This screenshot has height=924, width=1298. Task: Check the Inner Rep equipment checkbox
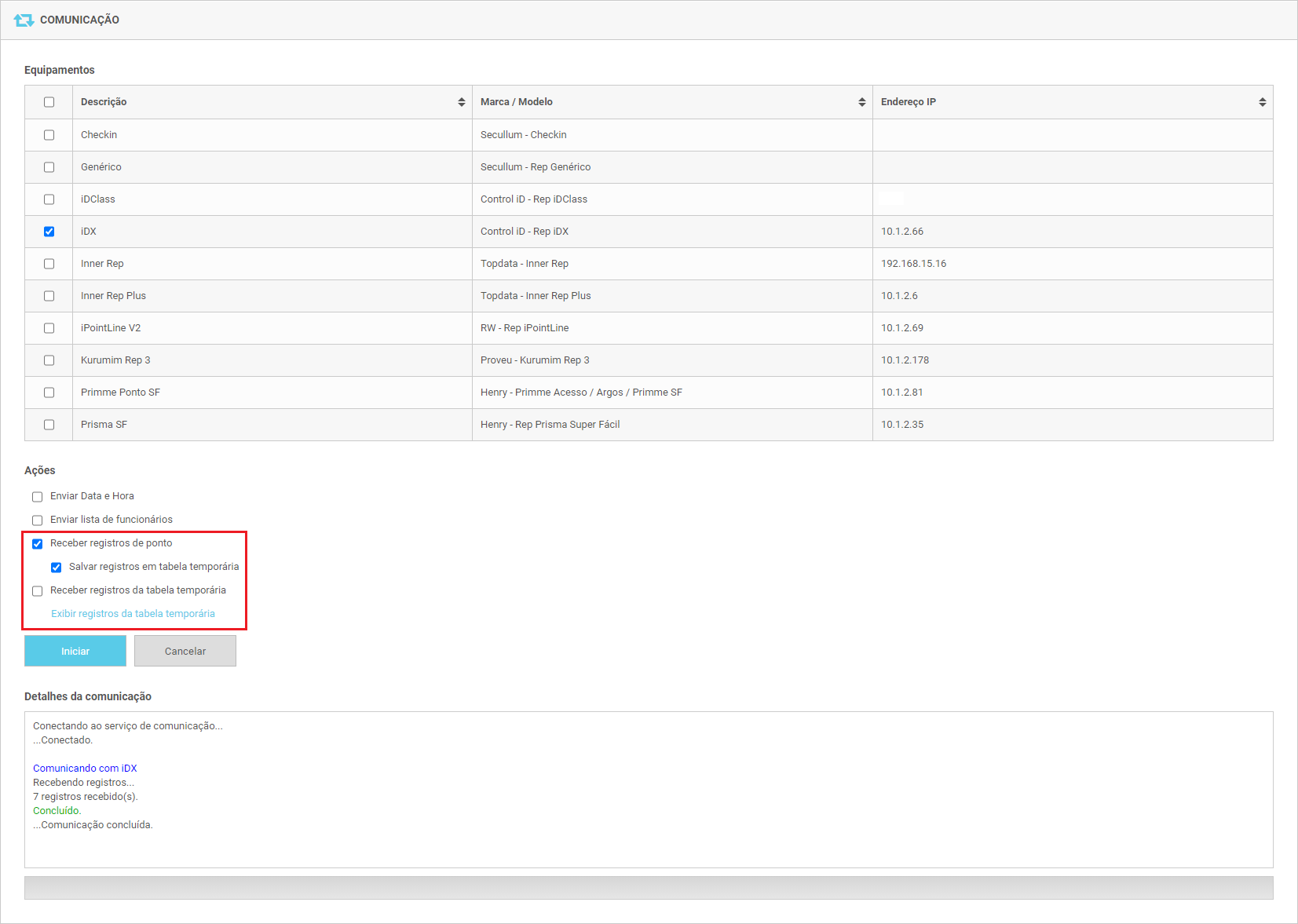point(49,264)
